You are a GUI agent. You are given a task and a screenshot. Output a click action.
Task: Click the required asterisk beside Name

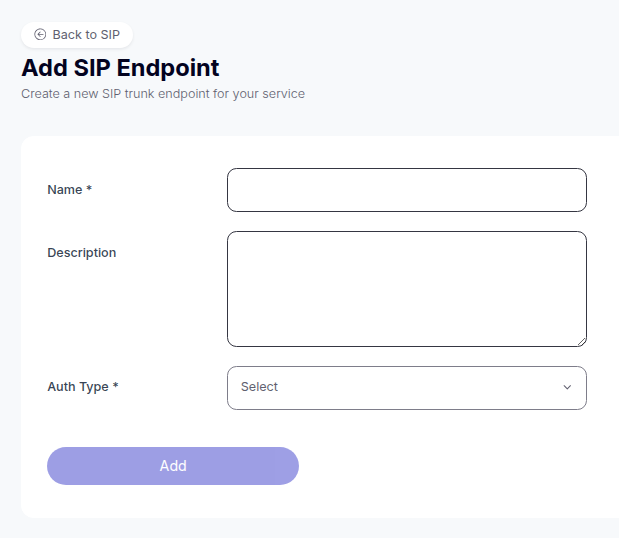click(89, 189)
